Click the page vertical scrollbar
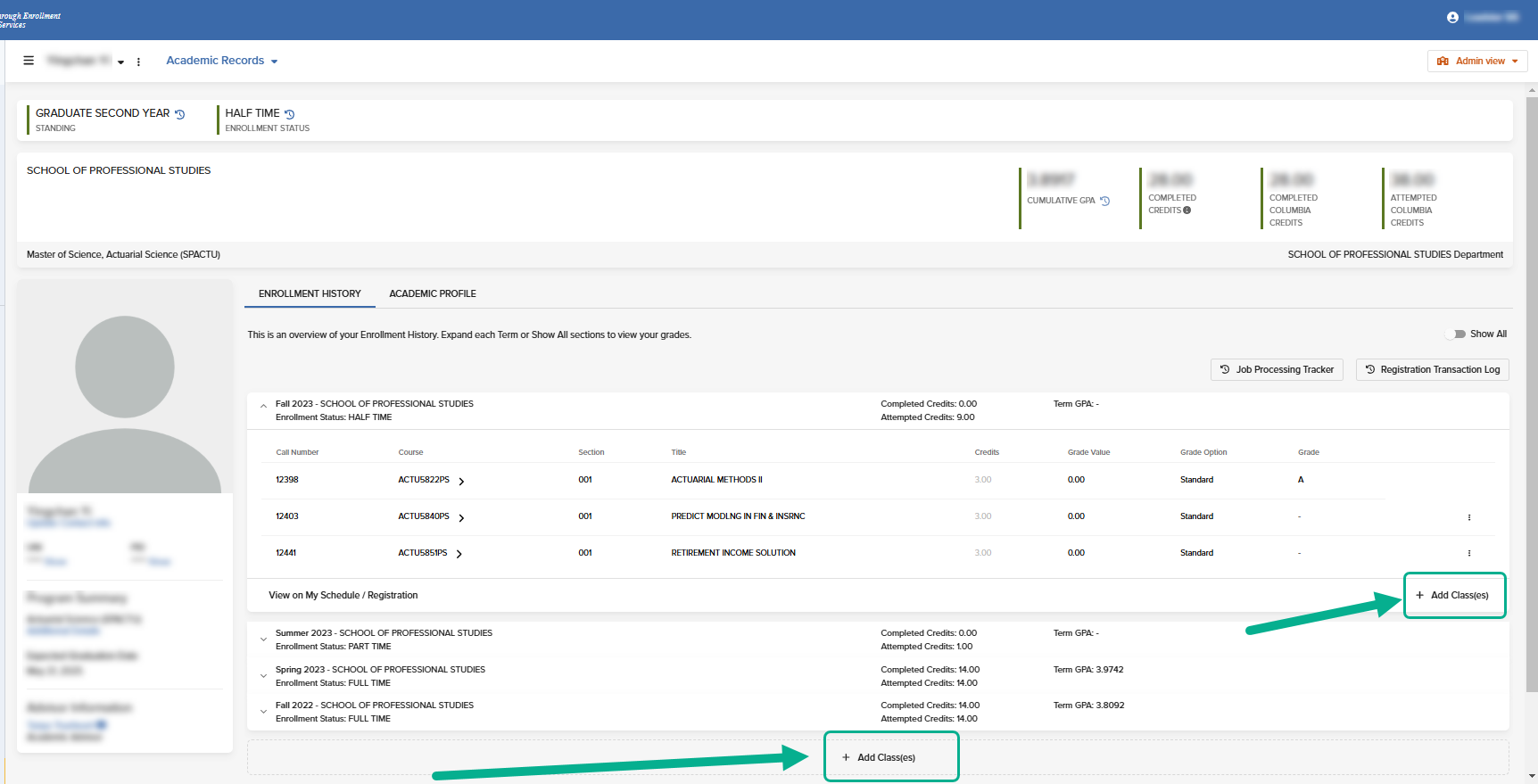 pyautogui.click(x=1532, y=392)
